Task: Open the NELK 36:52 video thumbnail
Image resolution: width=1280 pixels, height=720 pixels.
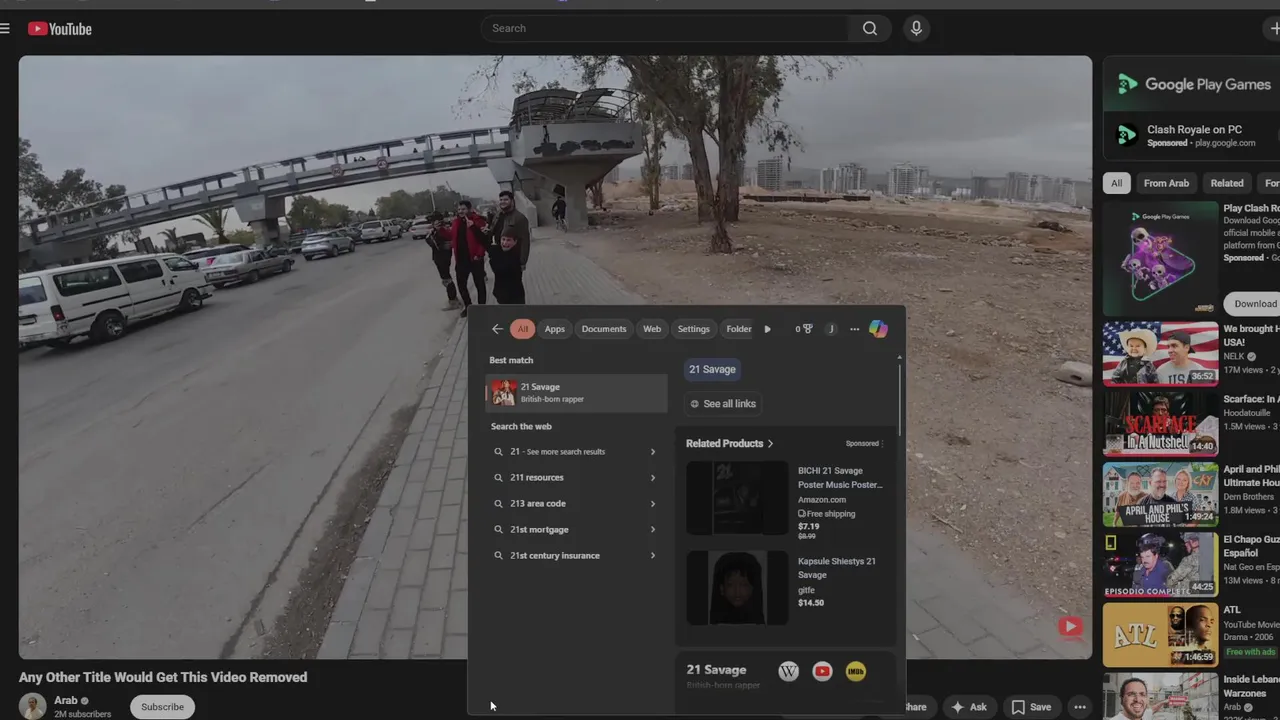Action: (x=1161, y=353)
